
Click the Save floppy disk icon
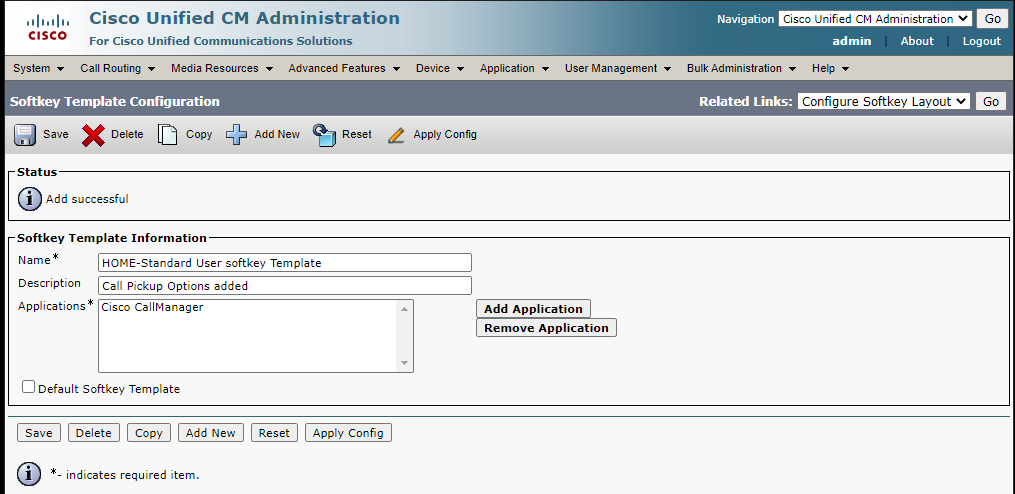coord(25,135)
